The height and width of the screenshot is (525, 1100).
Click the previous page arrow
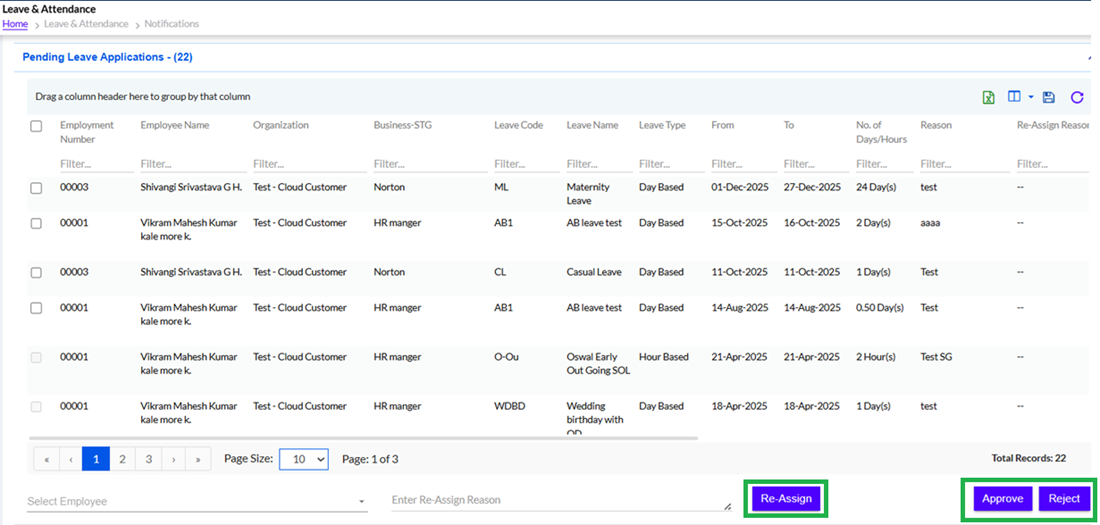[x=71, y=459]
